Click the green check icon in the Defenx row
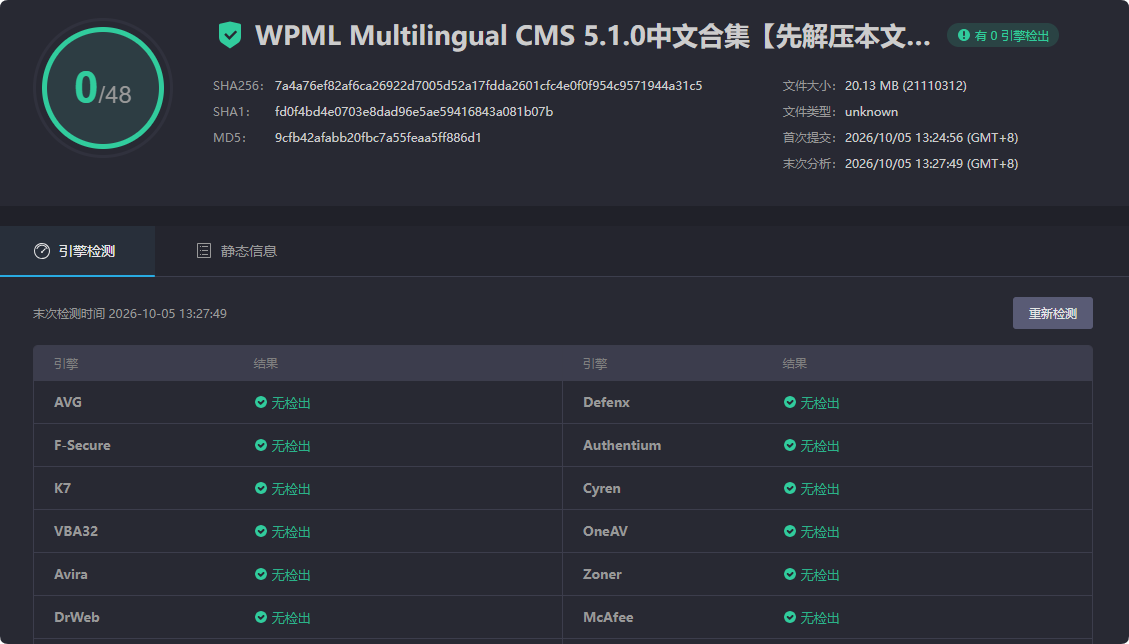 (x=790, y=402)
